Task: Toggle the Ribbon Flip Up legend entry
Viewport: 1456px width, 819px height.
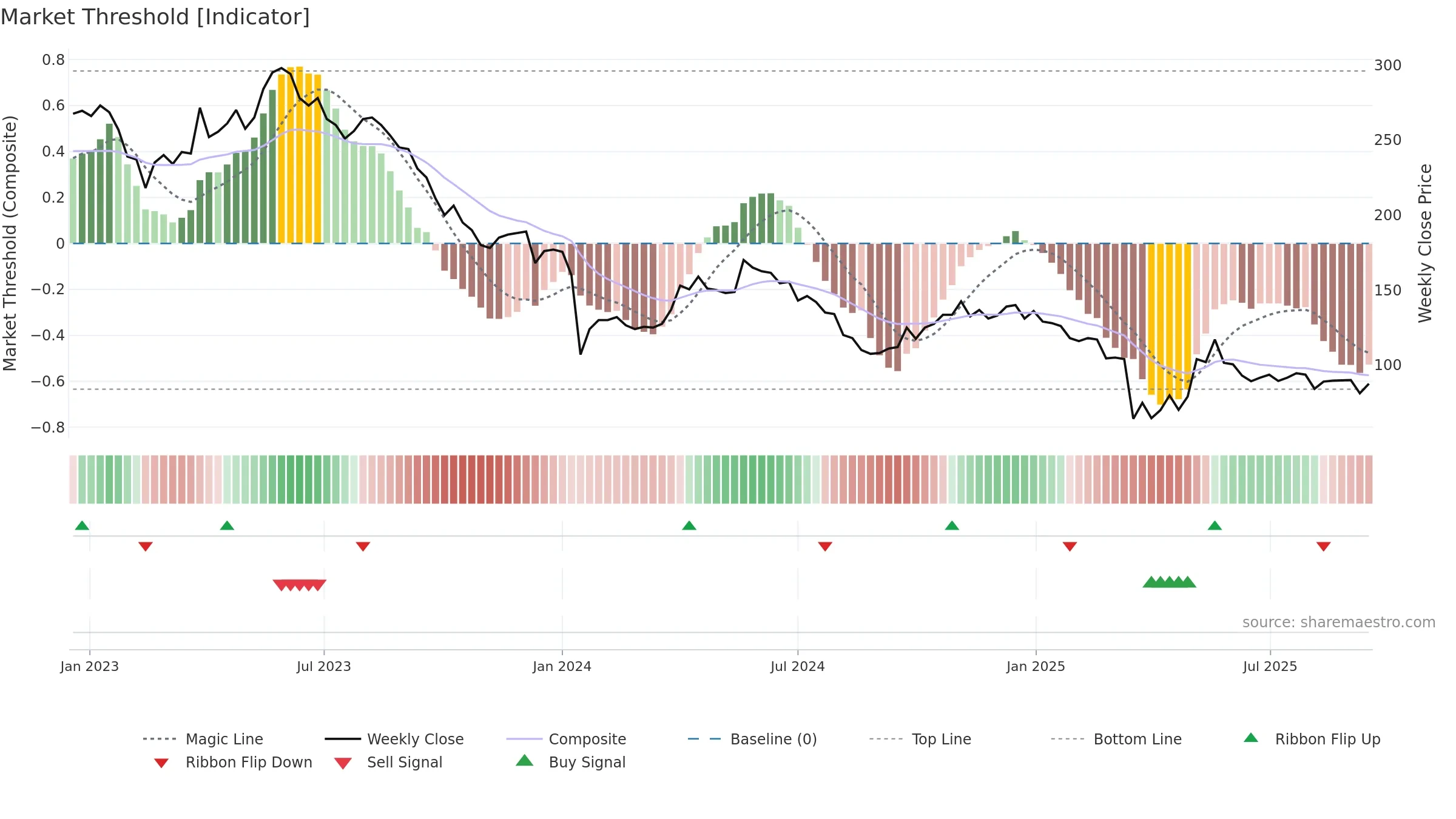Action: tap(1312, 739)
